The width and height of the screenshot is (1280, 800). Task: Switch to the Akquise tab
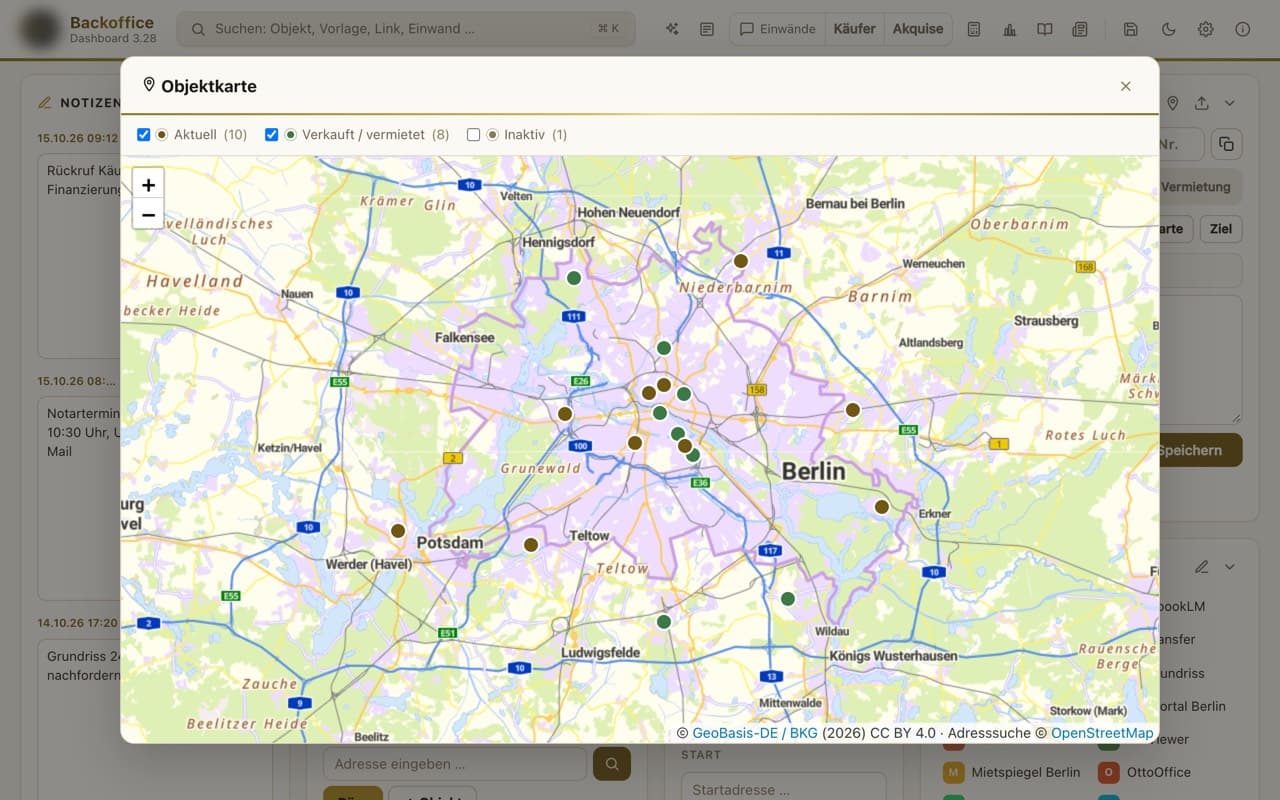tap(918, 29)
